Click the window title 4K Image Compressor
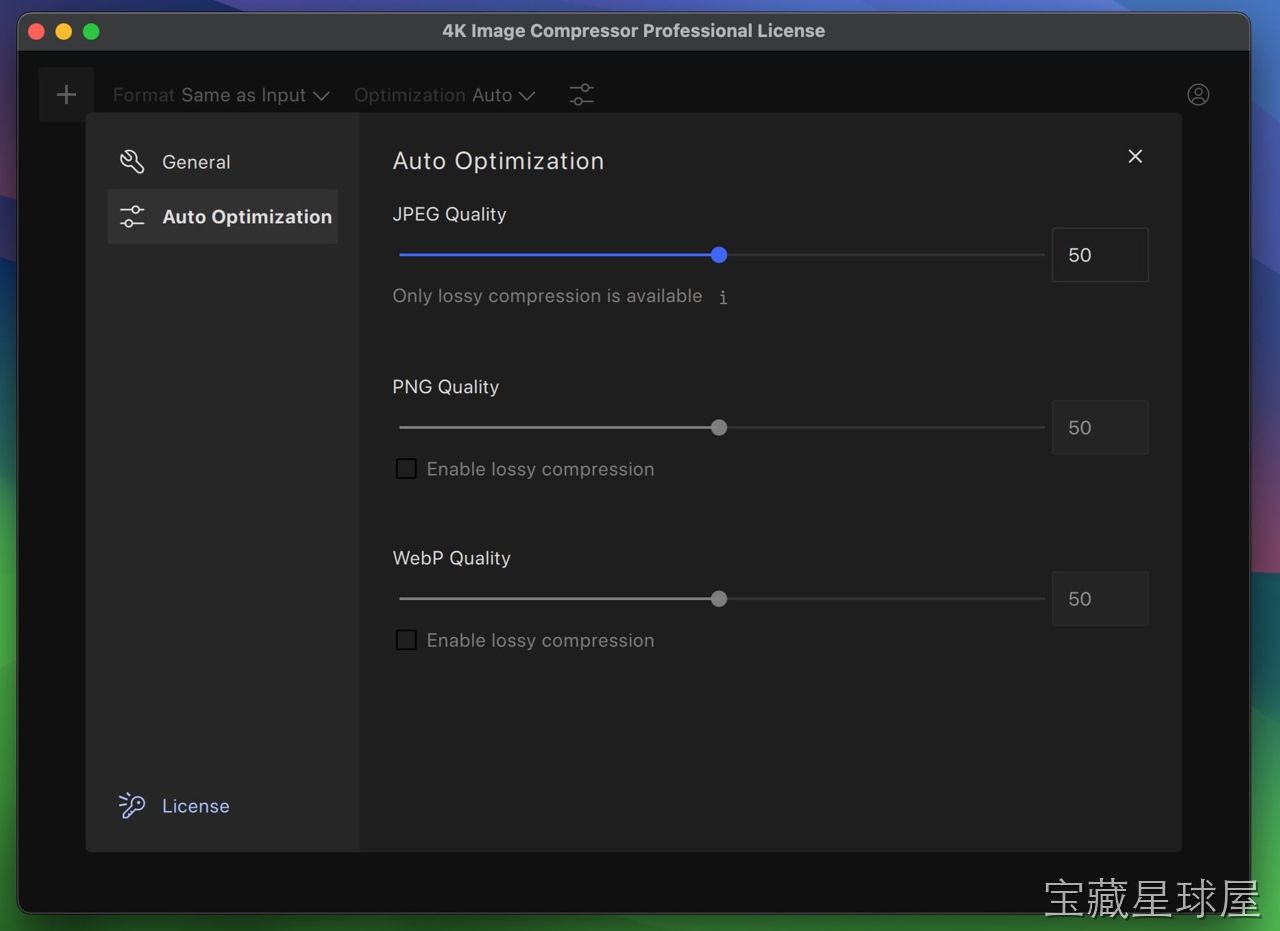This screenshot has width=1280, height=931. click(634, 31)
